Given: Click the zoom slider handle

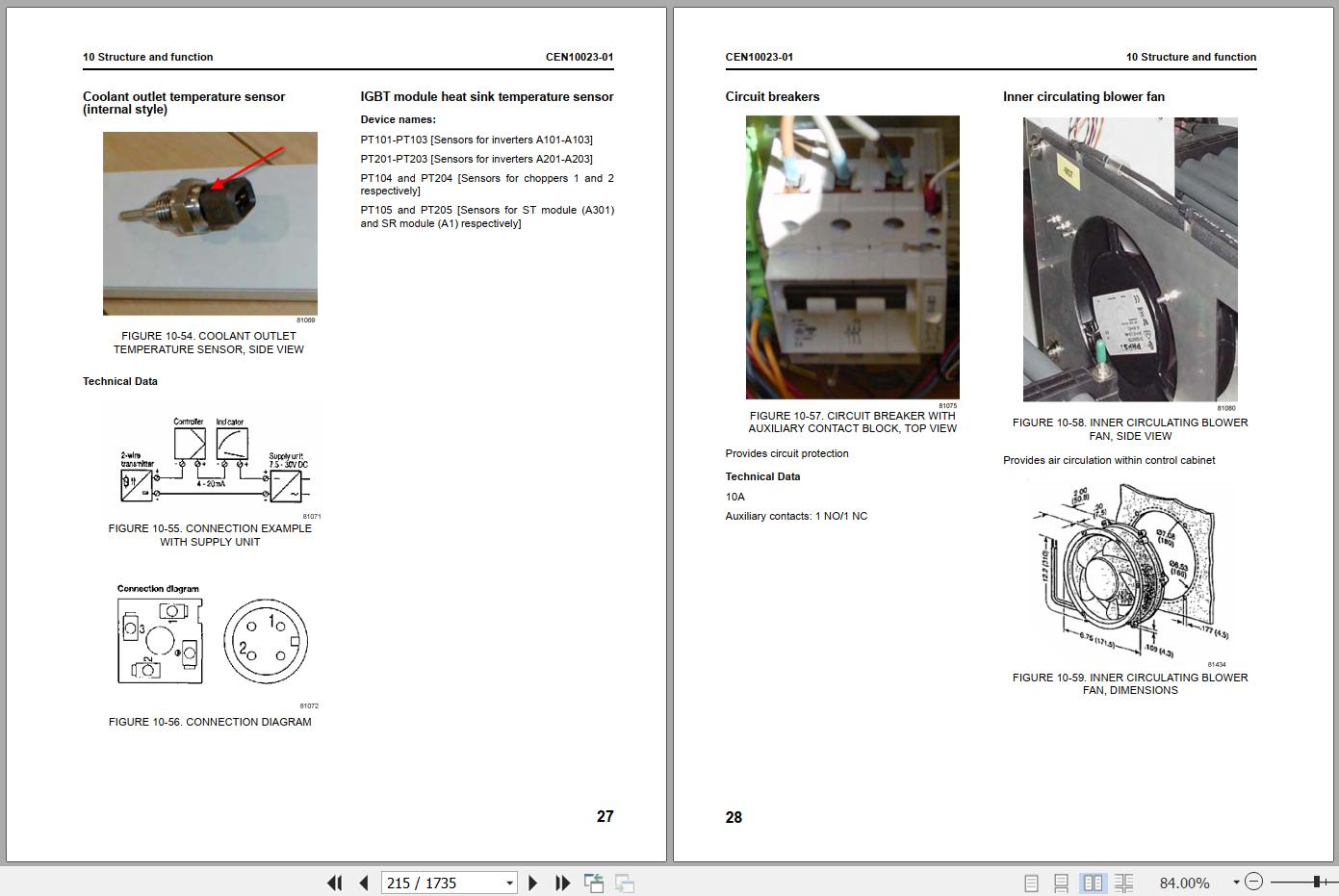Looking at the screenshot, I should 1316,882.
